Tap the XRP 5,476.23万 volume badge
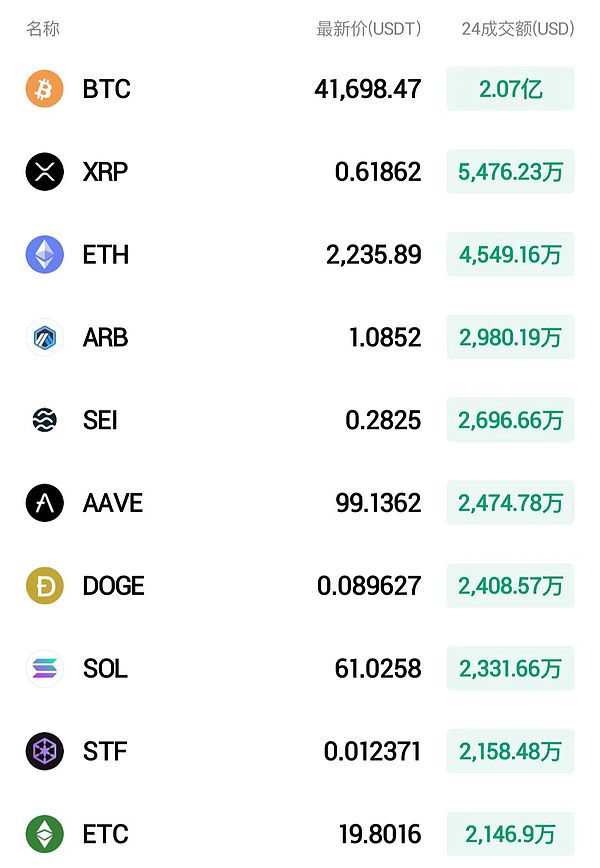Viewport: 600px width, 868px height. pos(510,172)
